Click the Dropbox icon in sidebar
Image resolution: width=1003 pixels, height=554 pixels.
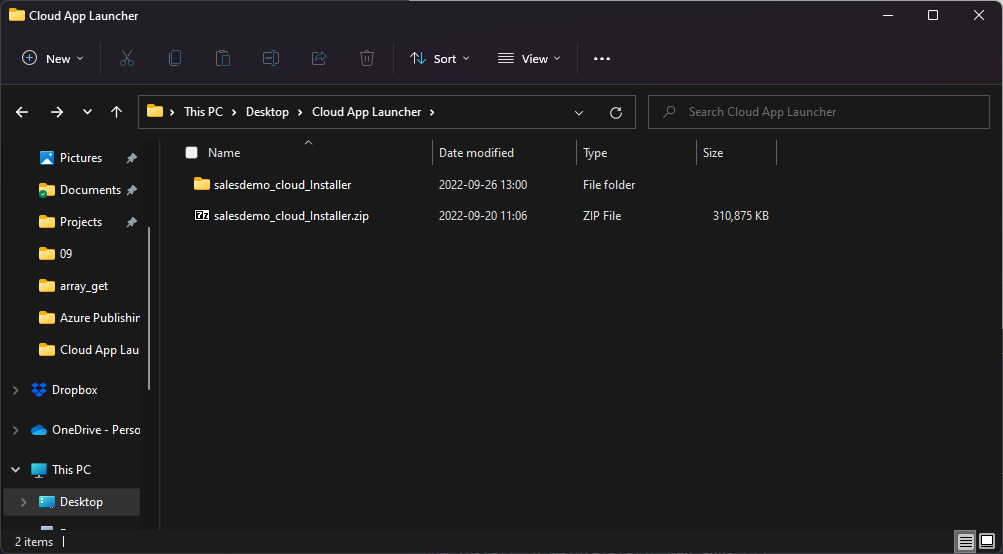[39, 390]
